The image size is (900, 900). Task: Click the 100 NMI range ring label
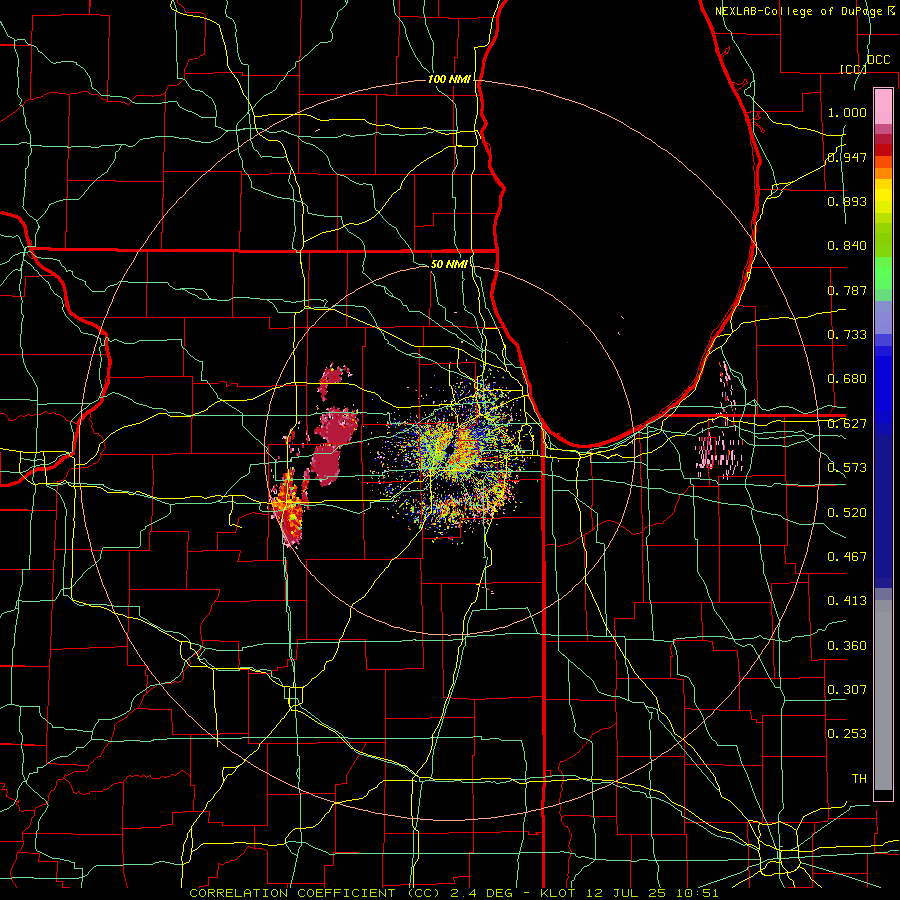(449, 79)
